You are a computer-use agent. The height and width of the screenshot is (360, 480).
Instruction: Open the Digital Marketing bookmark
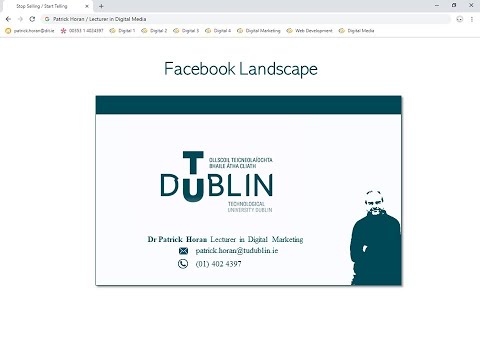point(259,31)
